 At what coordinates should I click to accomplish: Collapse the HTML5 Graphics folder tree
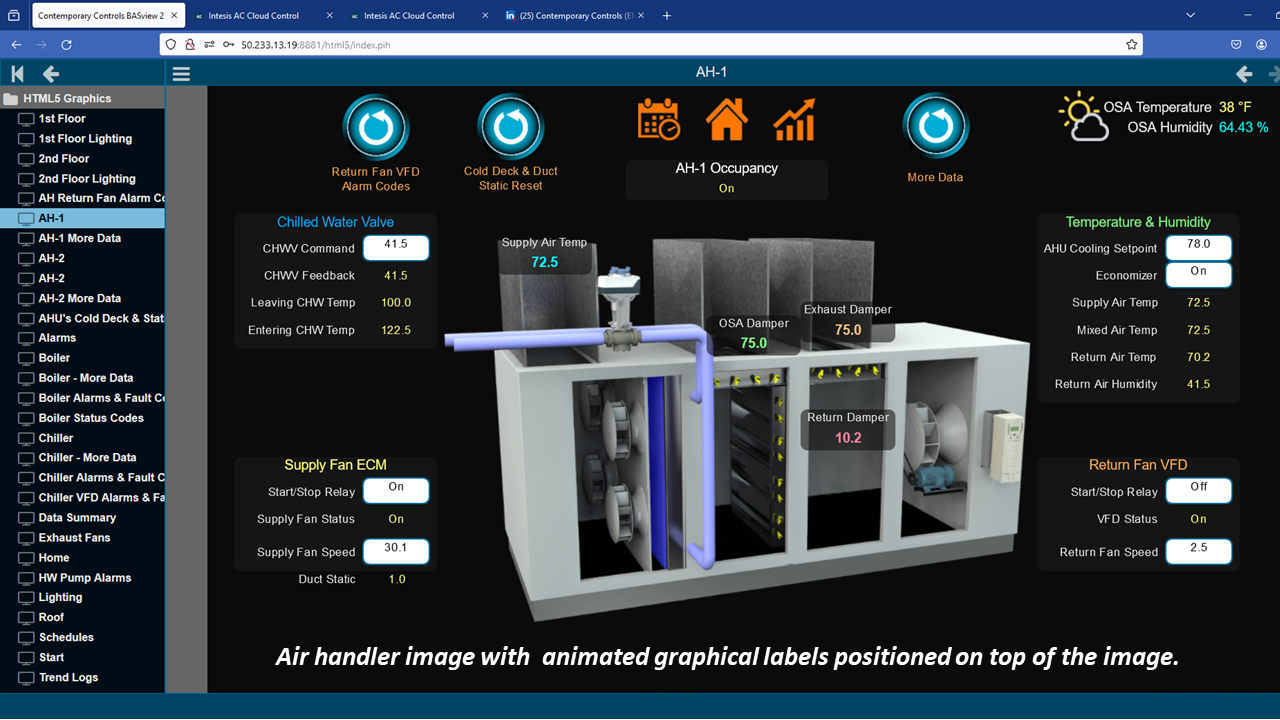pos(12,99)
